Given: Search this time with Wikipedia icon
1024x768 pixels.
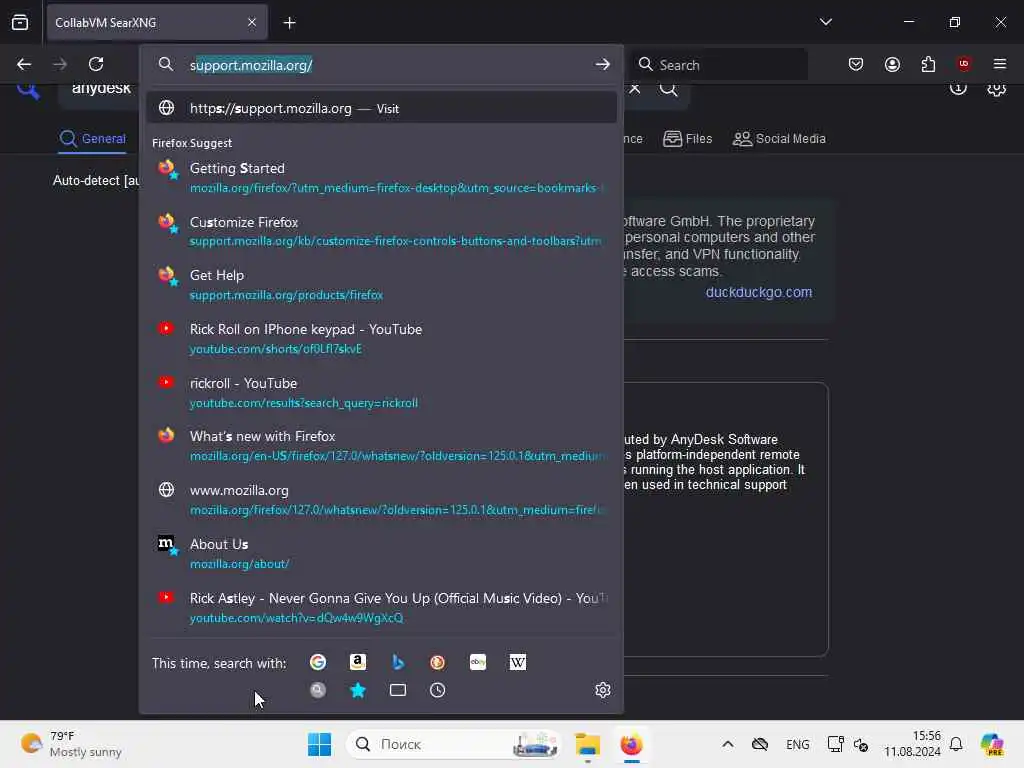Looking at the screenshot, I should tap(517, 662).
